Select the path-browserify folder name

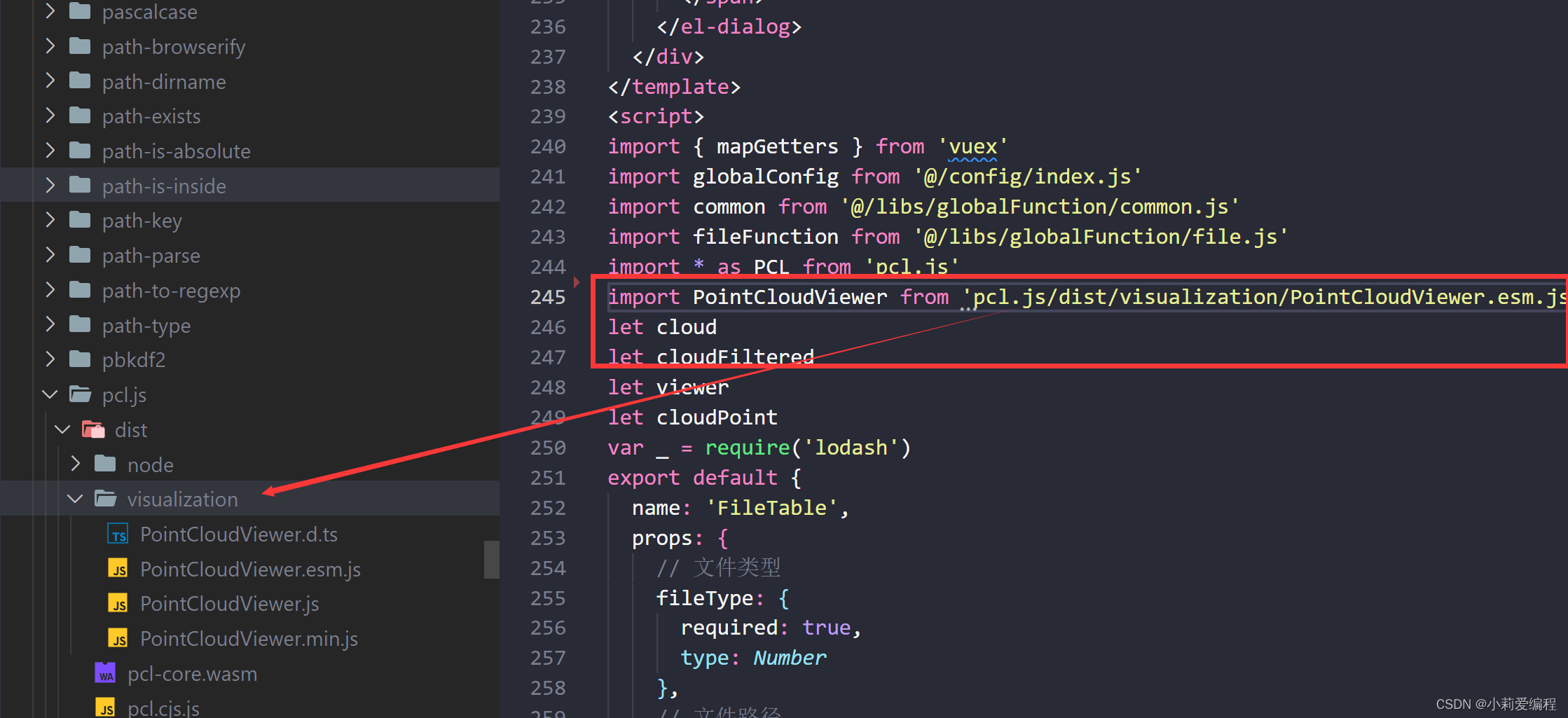coord(174,47)
